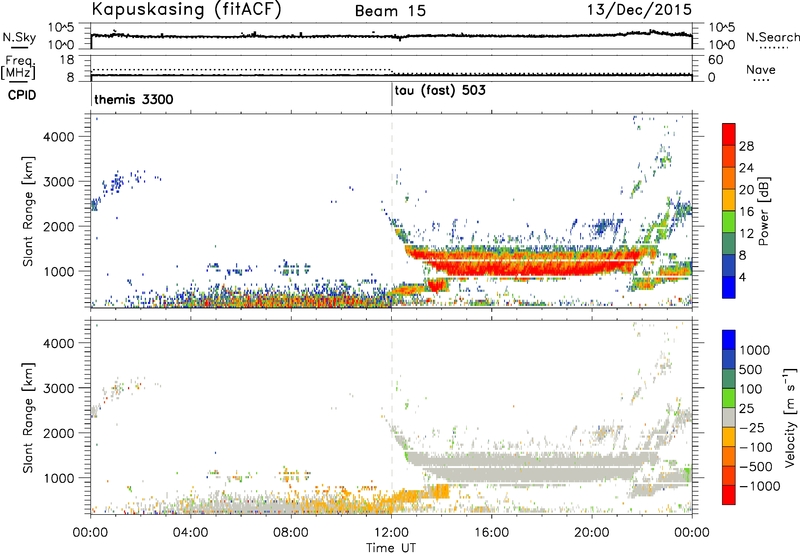Click the blue top of velocity colorbar

729,340
